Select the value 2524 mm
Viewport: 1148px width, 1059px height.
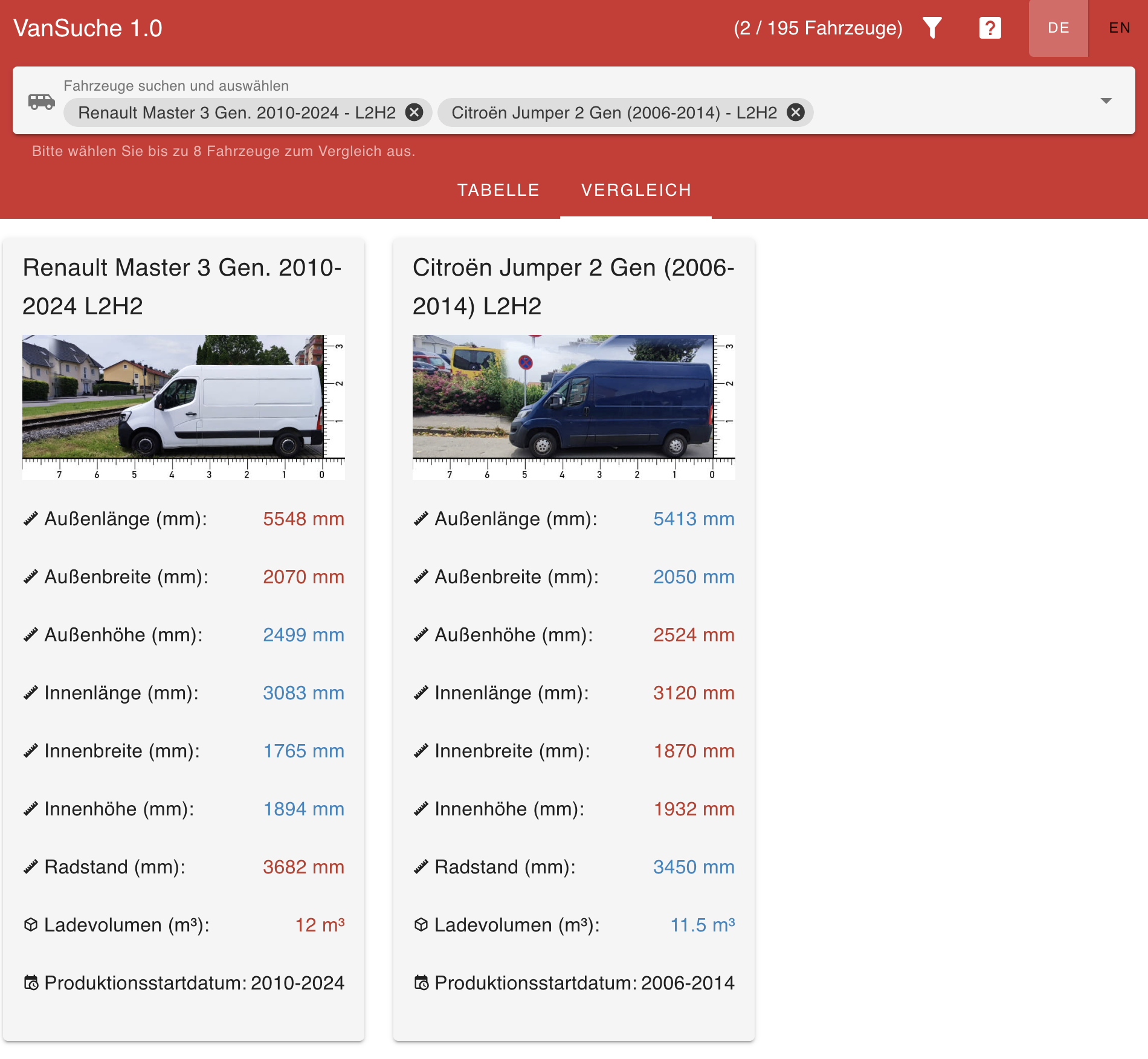(694, 635)
